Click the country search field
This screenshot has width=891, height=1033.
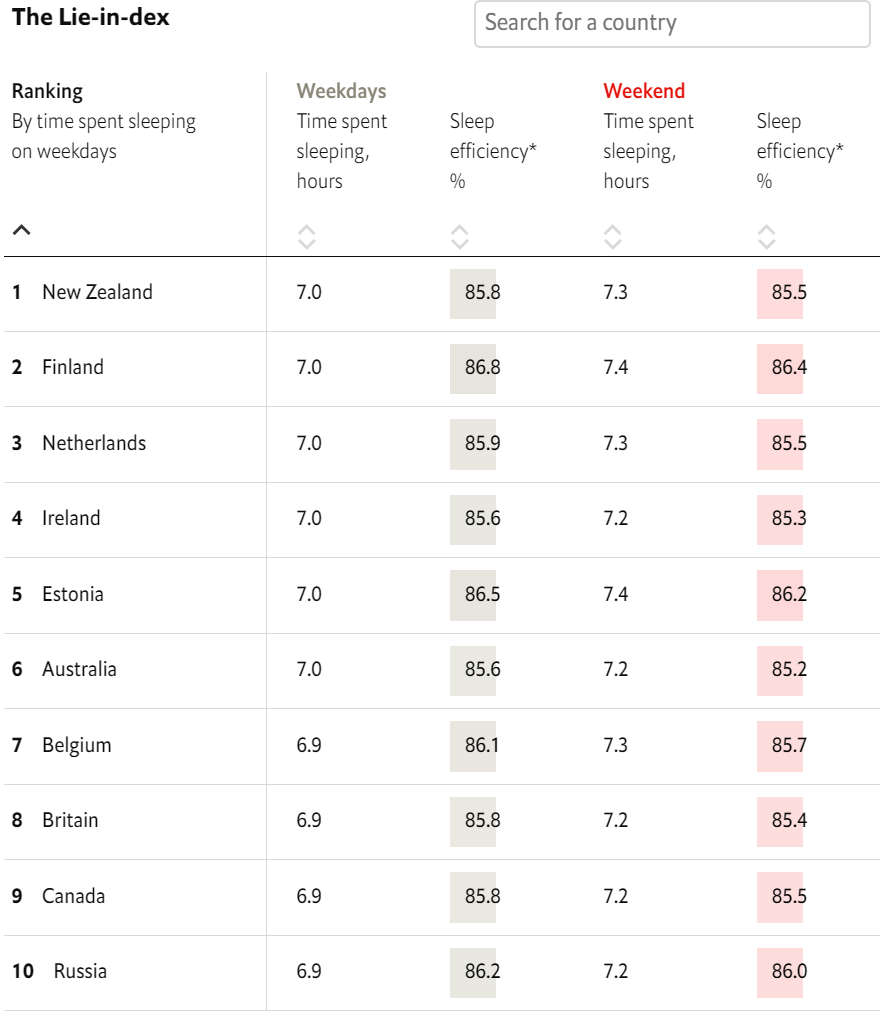[x=672, y=23]
